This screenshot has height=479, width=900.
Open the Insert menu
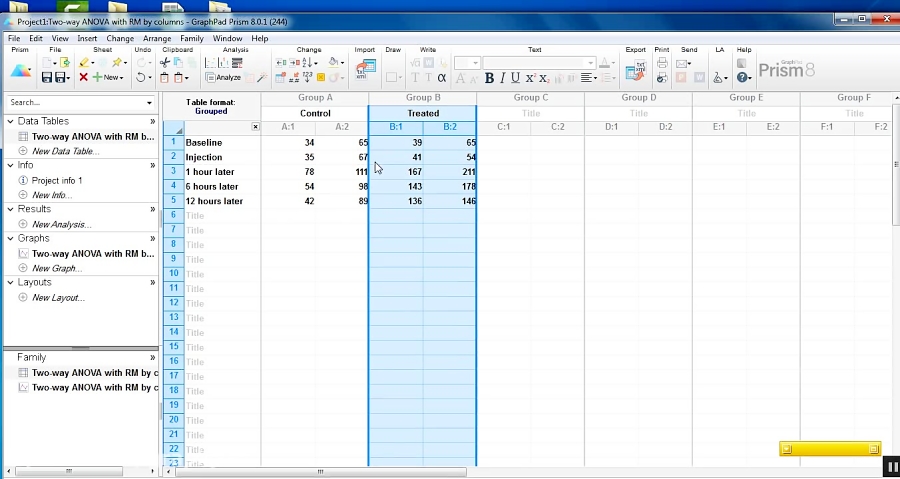pos(87,38)
